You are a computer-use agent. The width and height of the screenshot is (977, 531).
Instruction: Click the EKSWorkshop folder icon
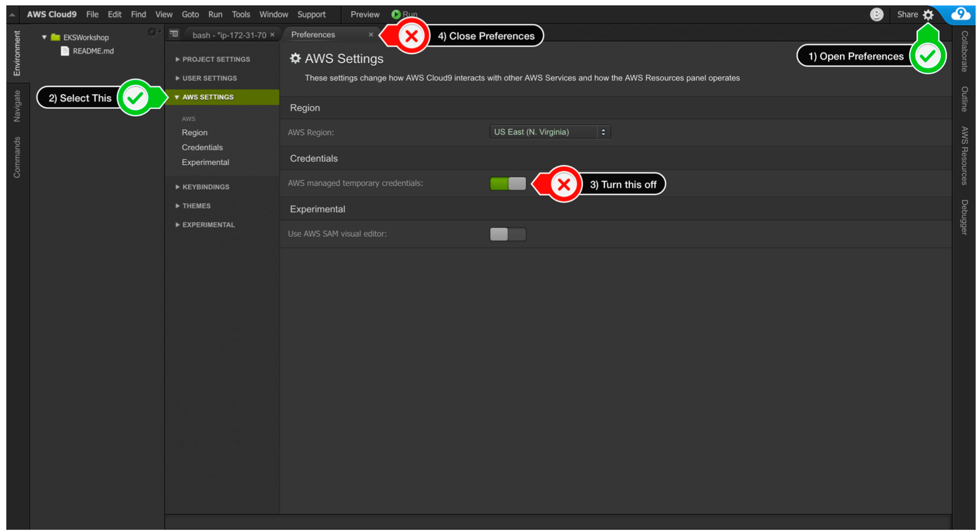coord(55,37)
